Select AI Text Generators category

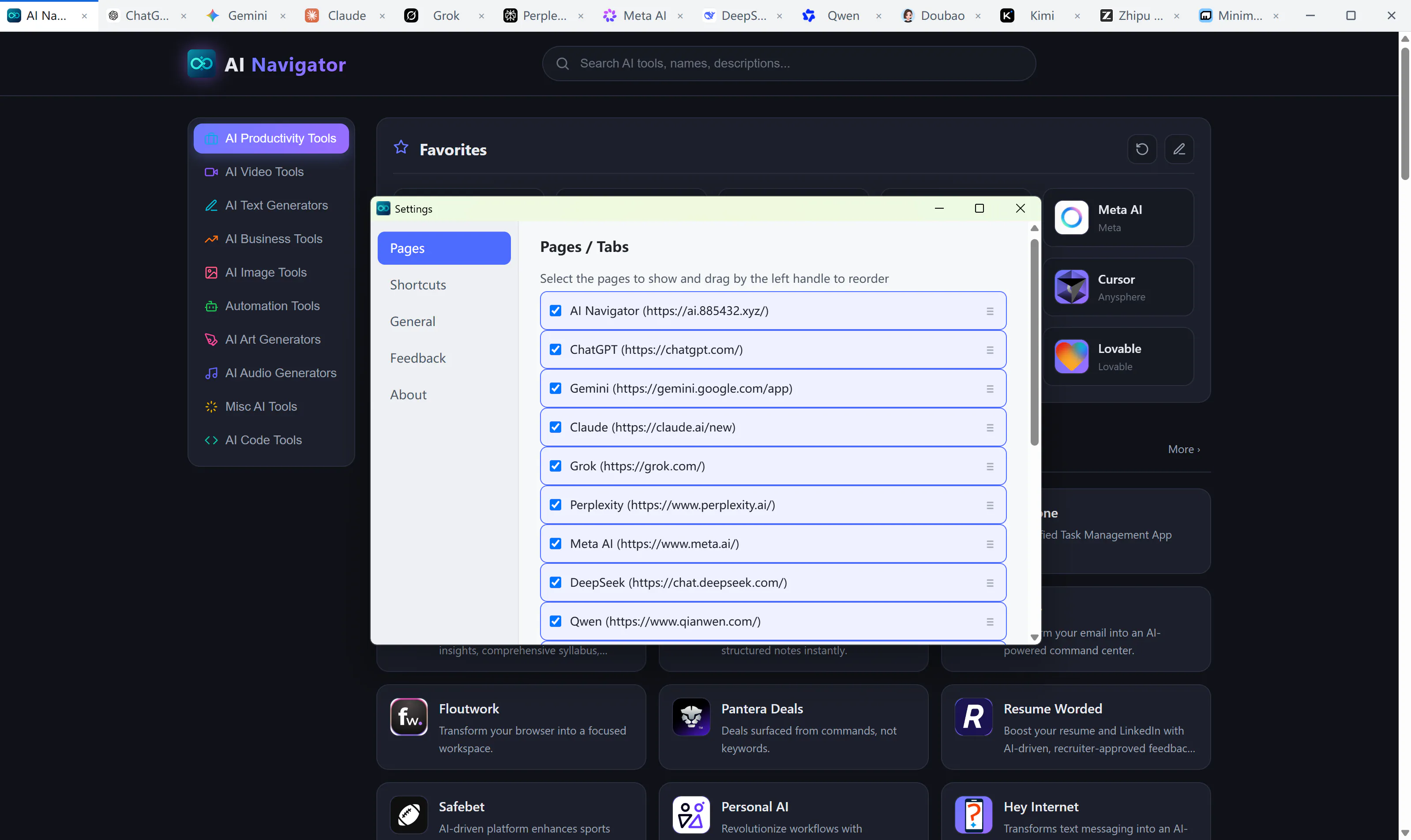[271, 205]
